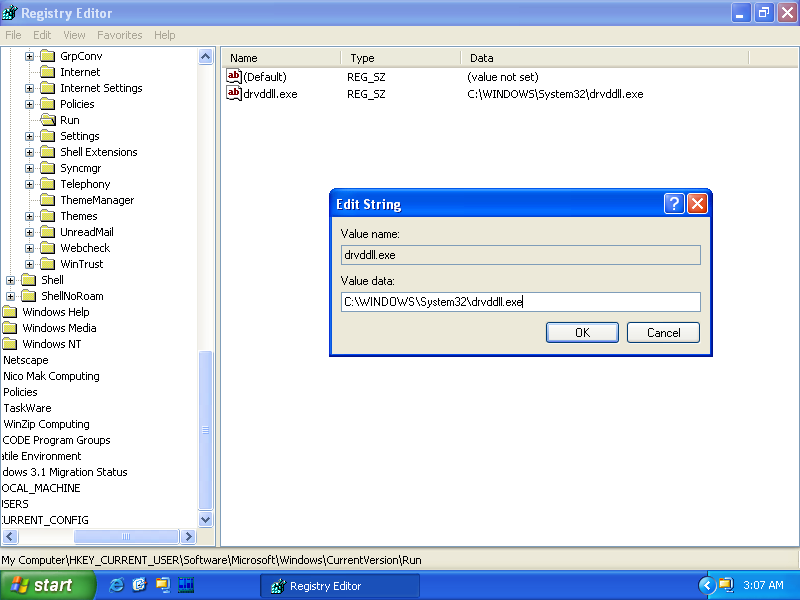This screenshot has width=800, height=600.
Task: Launch Internet Explorer from Quick Launch
Action: (x=116, y=585)
